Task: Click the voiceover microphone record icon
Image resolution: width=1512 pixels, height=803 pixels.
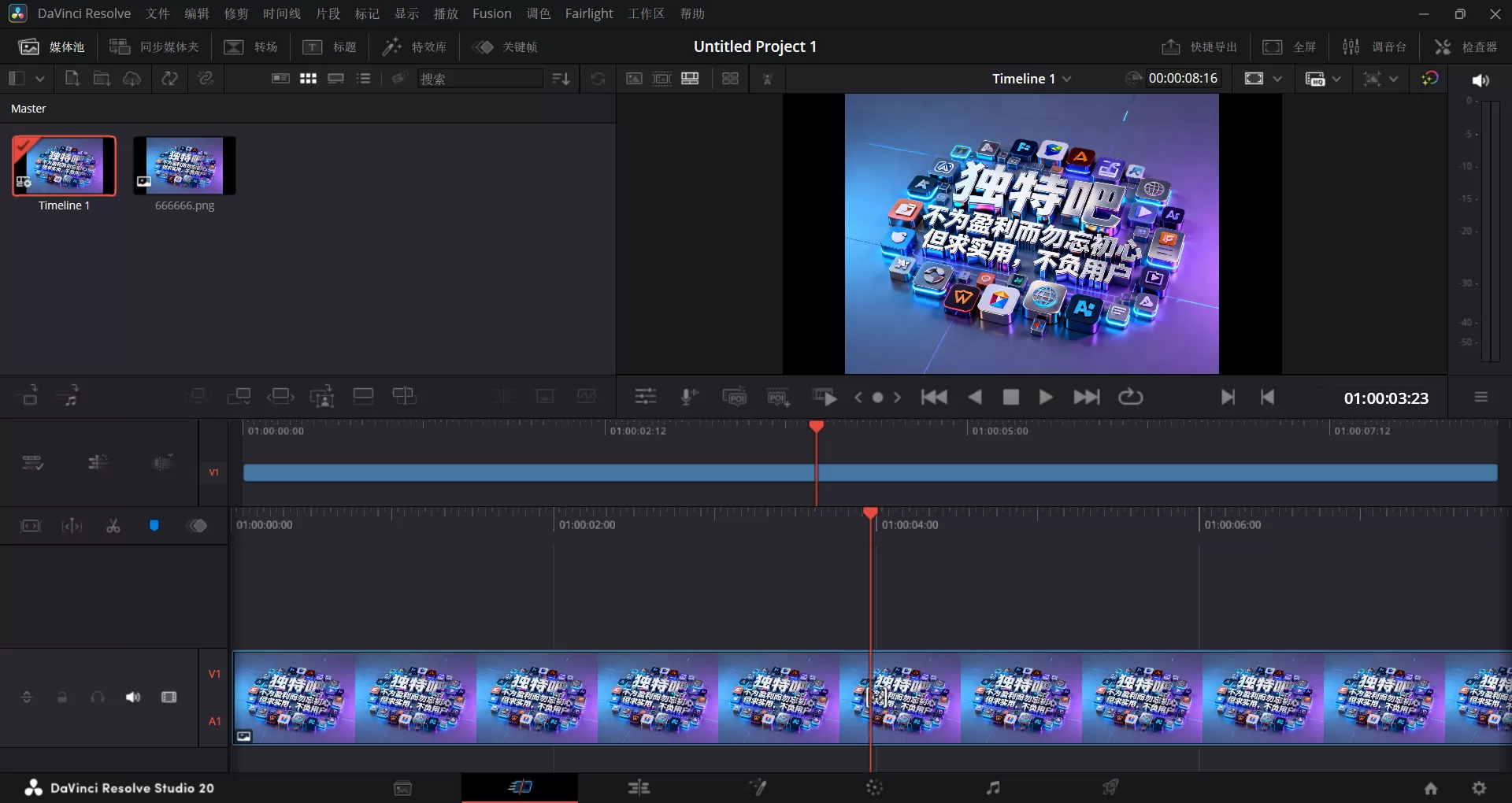Action: click(x=687, y=397)
